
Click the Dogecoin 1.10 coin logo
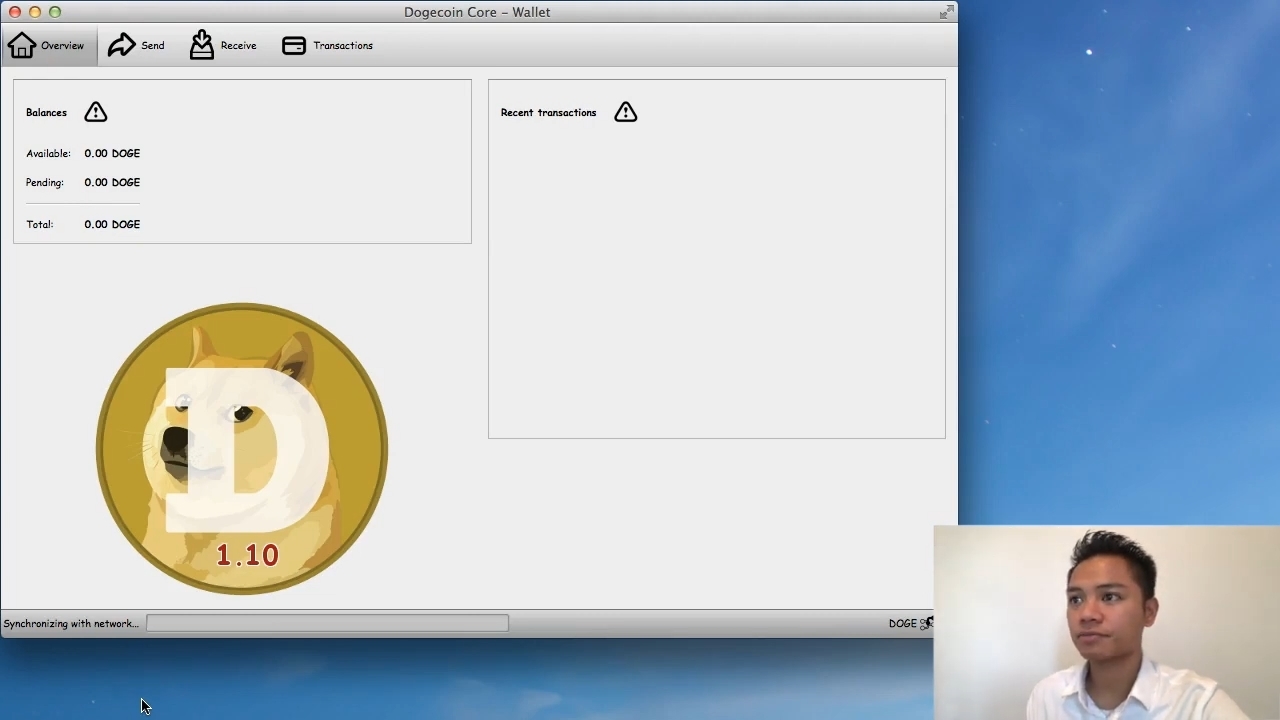pyautogui.click(x=241, y=448)
